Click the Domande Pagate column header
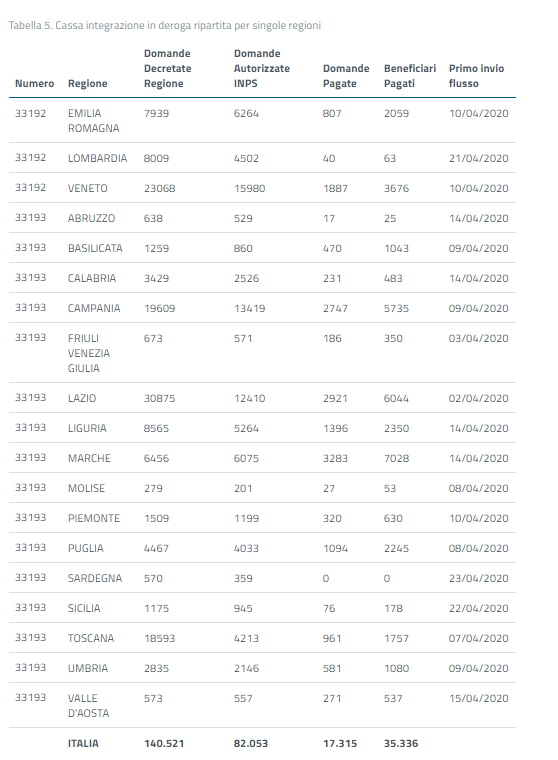Image resolution: width=558 pixels, height=760 pixels. coord(346,76)
